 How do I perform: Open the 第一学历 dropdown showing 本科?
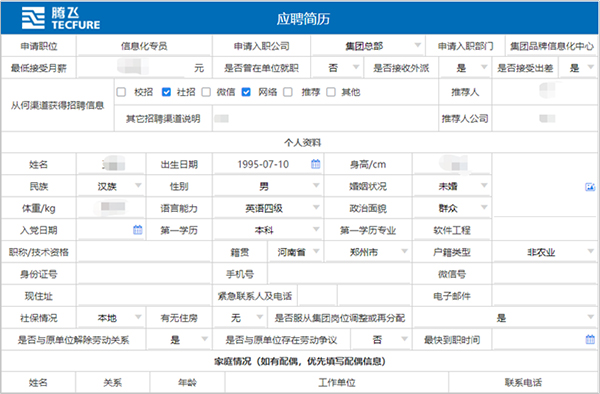click(x=267, y=230)
